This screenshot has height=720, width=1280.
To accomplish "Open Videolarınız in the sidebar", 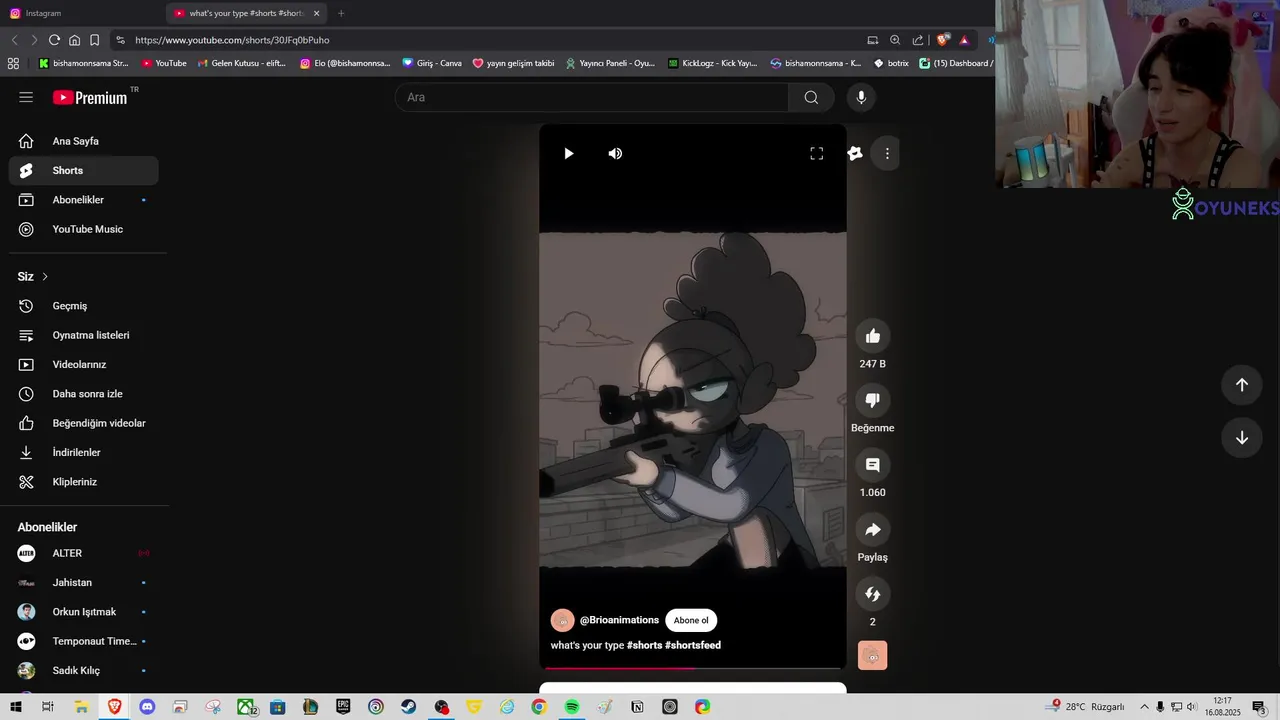I will pyautogui.click(x=84, y=365).
